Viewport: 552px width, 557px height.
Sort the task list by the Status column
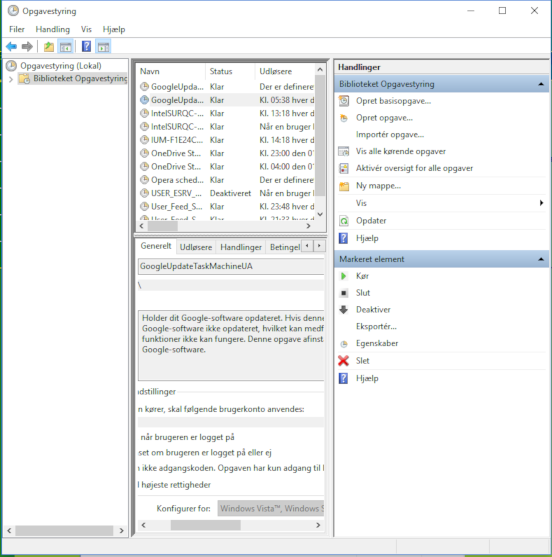pos(230,71)
